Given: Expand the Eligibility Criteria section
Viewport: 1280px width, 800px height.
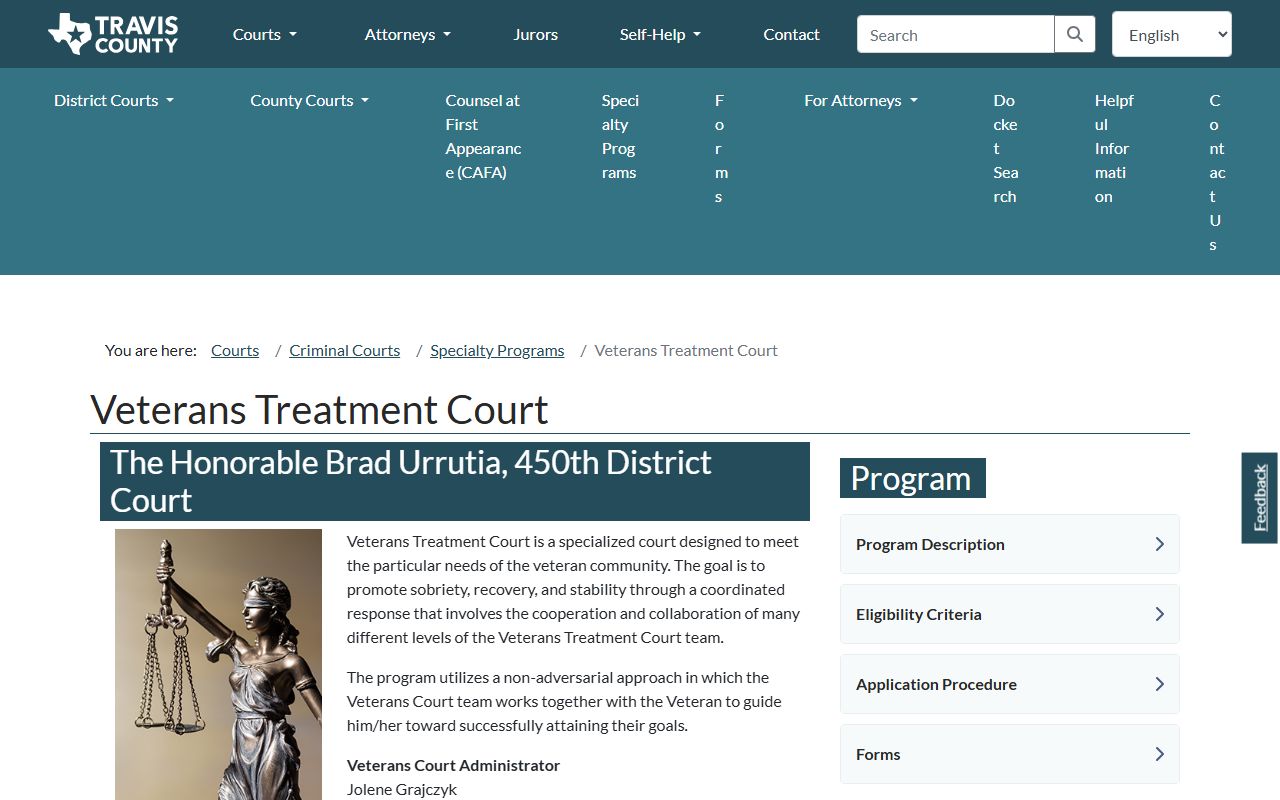Looking at the screenshot, I should coord(1010,614).
